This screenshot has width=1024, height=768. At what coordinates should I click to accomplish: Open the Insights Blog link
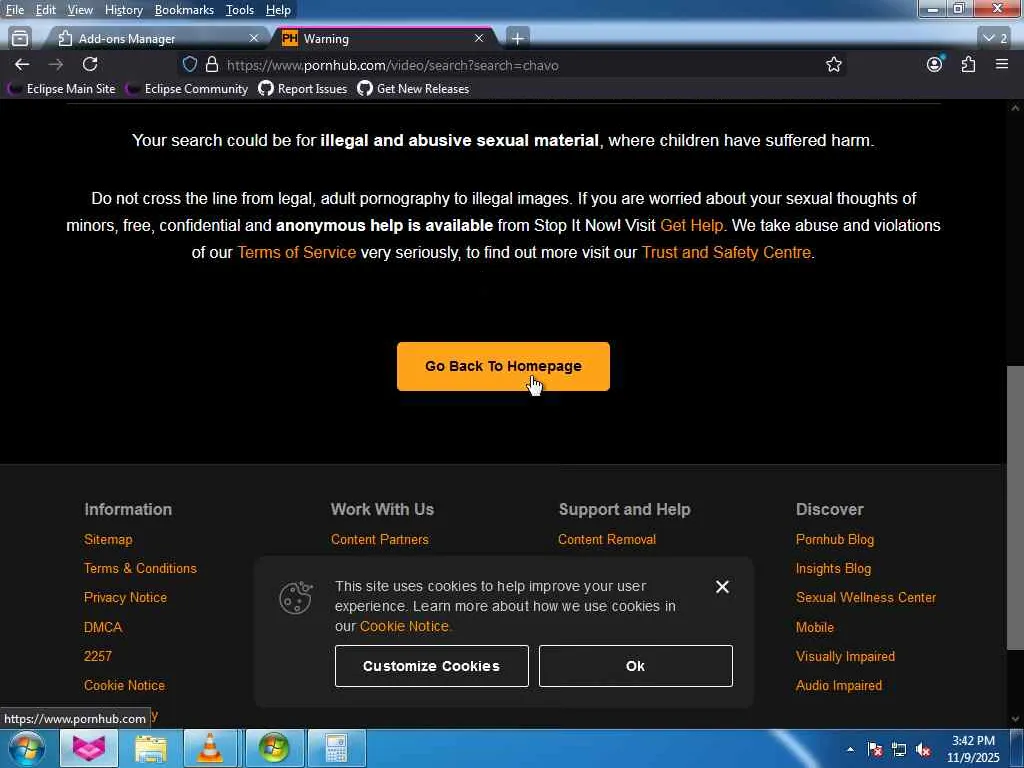click(x=833, y=568)
